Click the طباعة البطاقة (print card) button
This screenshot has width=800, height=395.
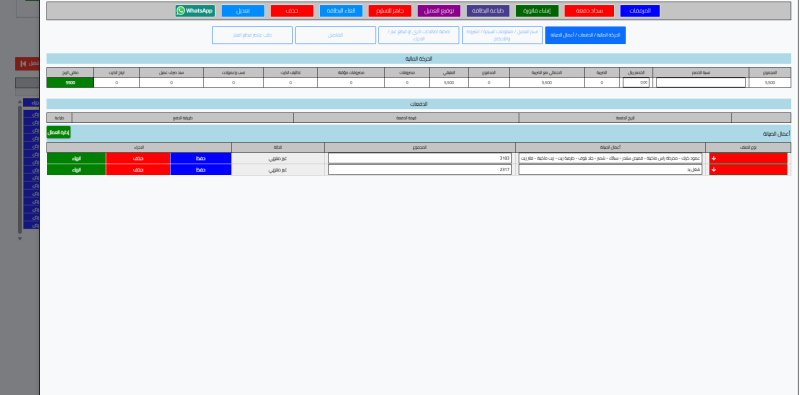point(488,11)
